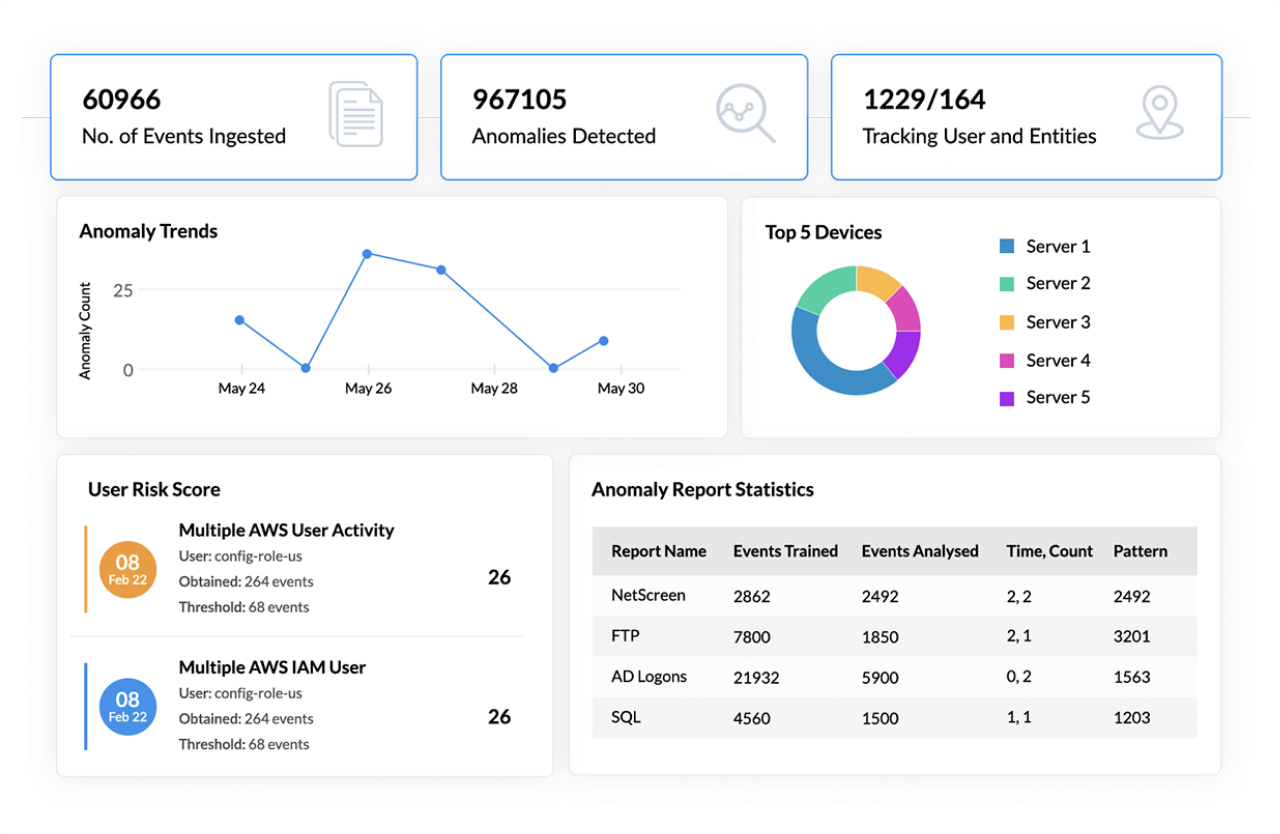Image resolution: width=1280 pixels, height=834 pixels.
Task: Click the risk score 26 for AWS User Activity
Action: (x=500, y=577)
